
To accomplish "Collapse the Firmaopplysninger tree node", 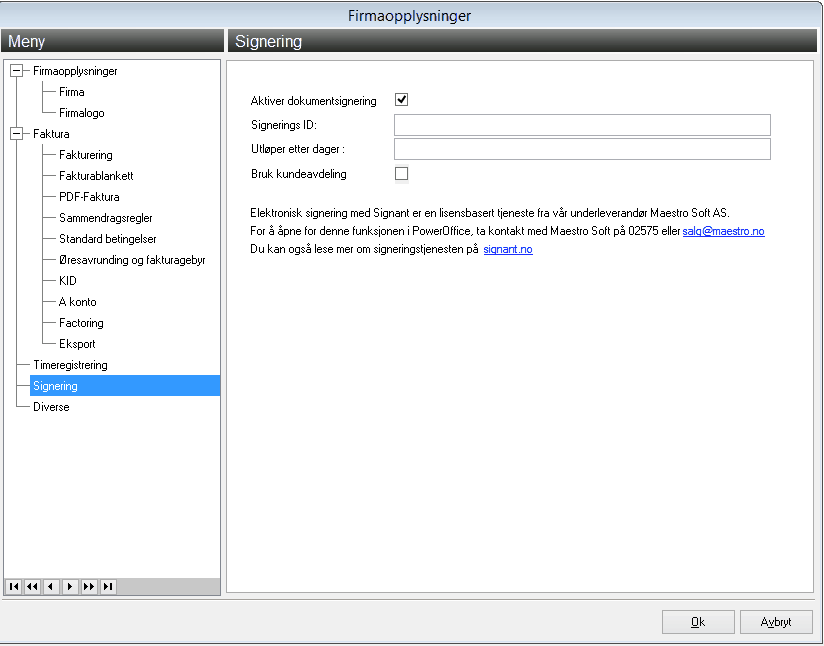I will tap(17, 70).
